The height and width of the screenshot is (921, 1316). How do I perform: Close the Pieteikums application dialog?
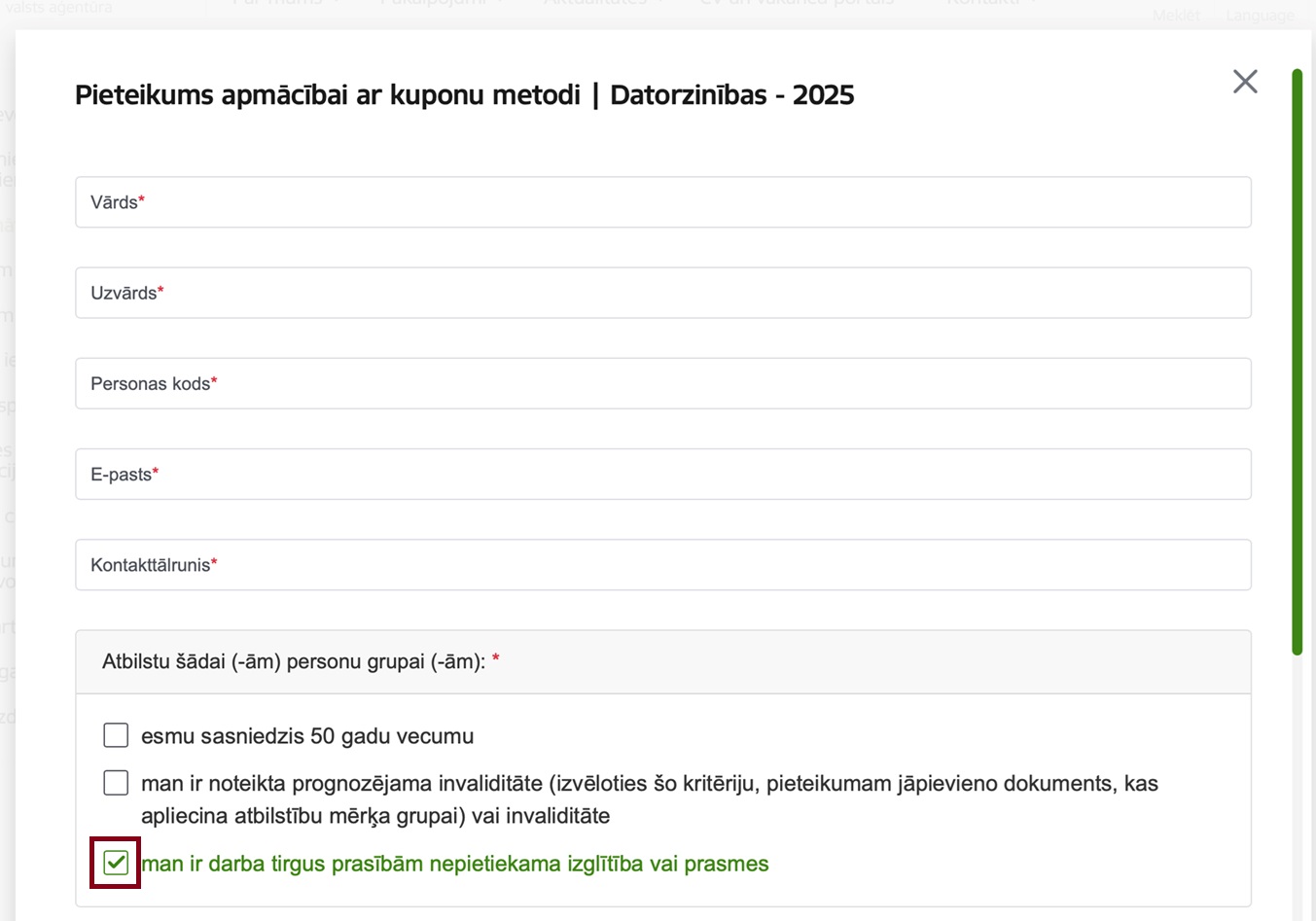point(1245,82)
